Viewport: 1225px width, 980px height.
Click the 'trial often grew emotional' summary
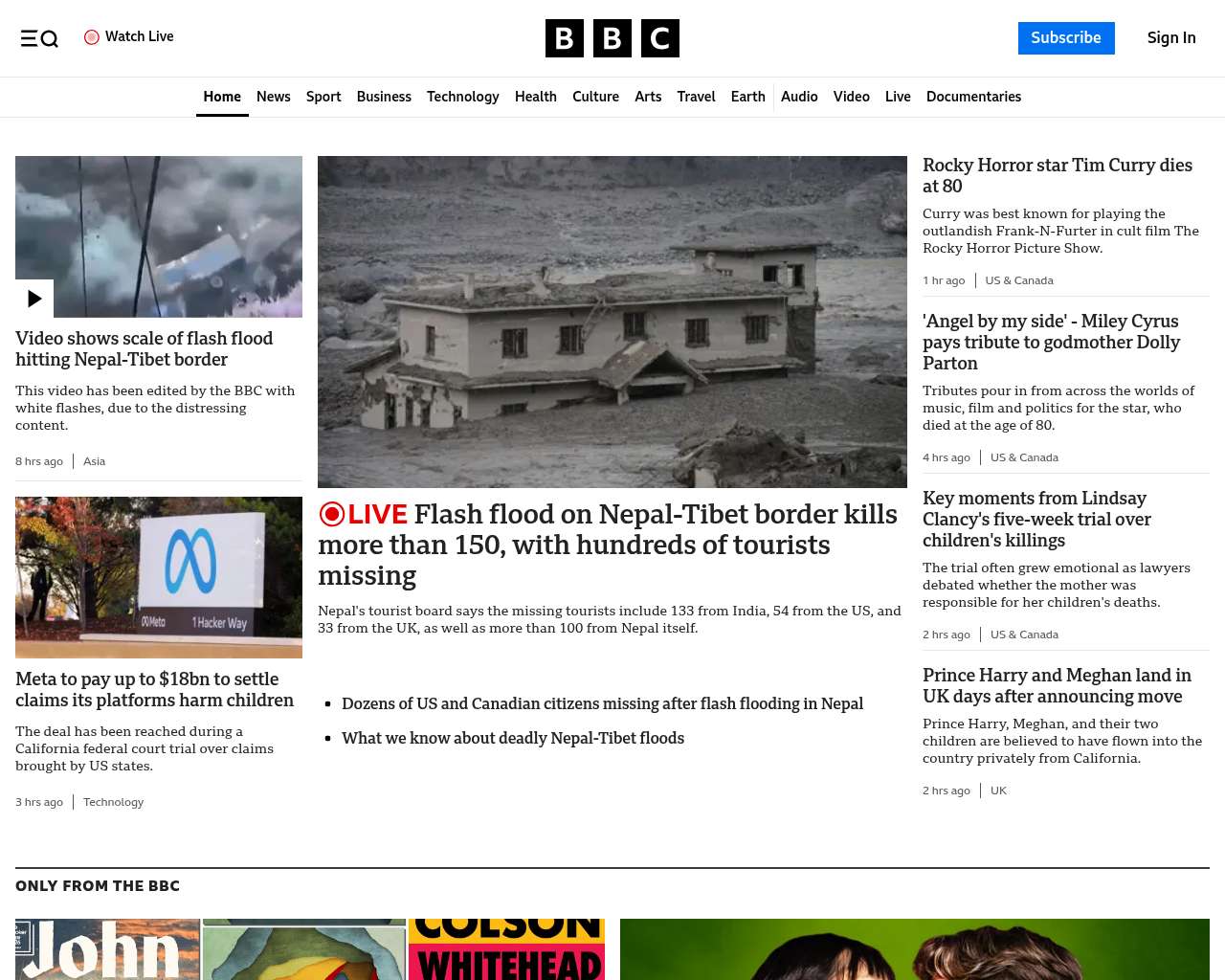coord(1057,585)
